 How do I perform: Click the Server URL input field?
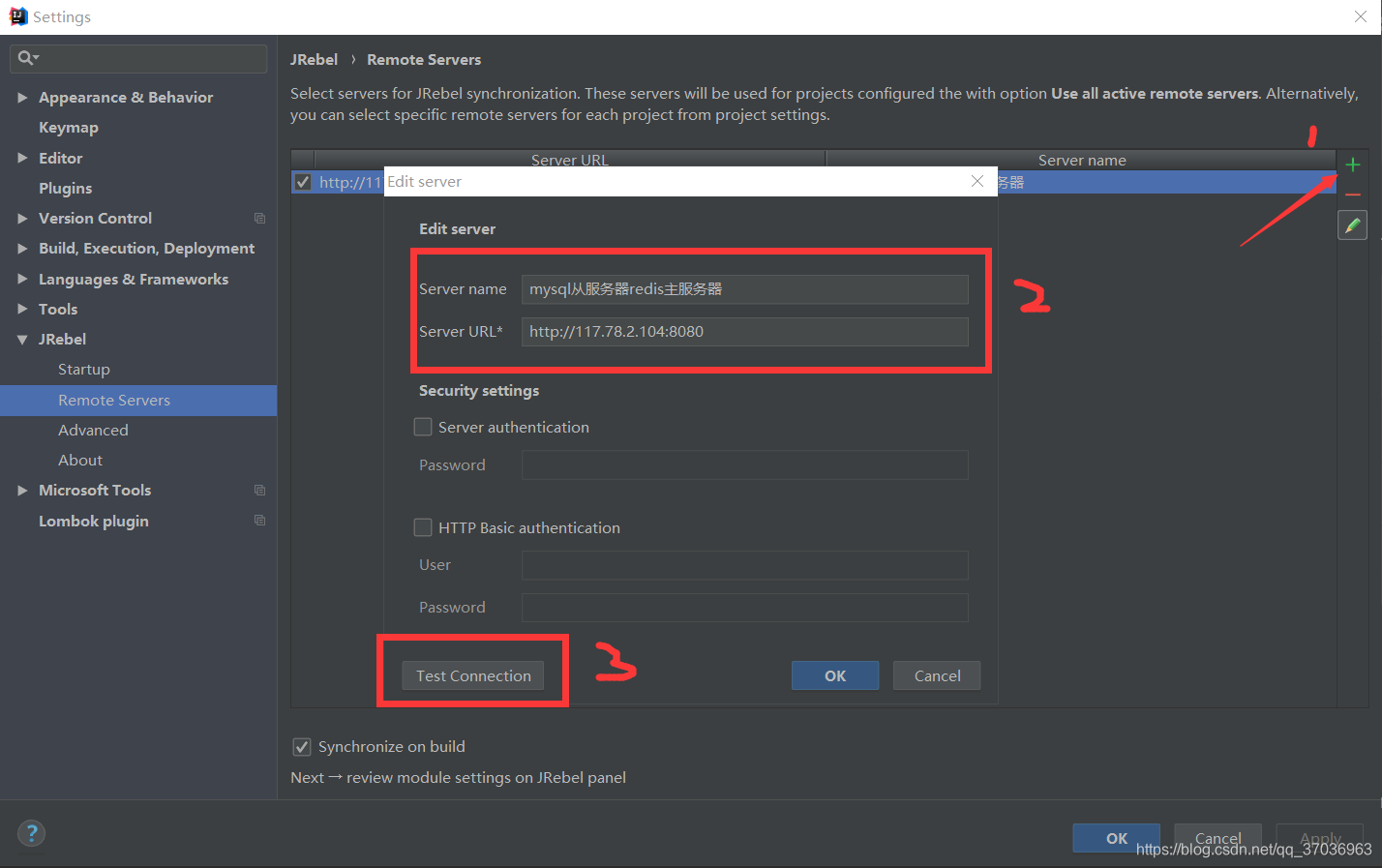[x=744, y=332]
